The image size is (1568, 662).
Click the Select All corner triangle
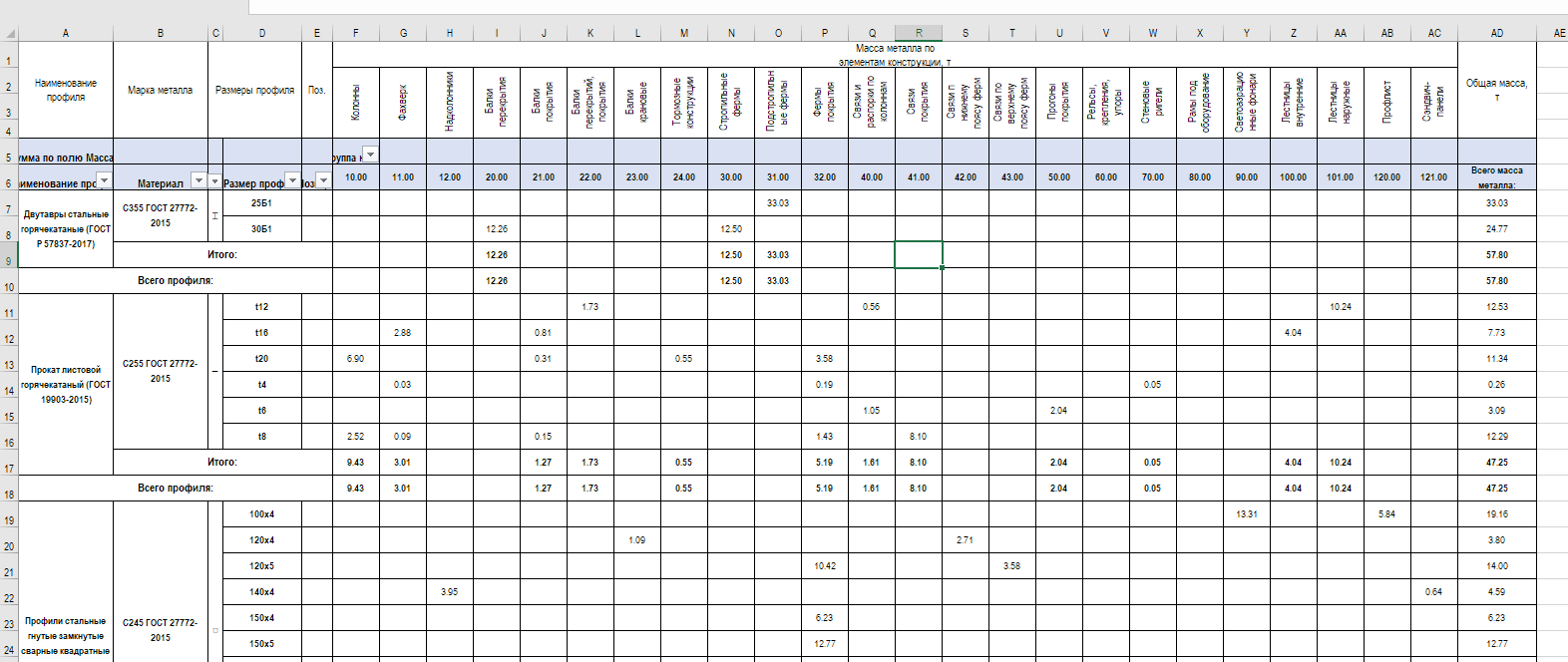pos(9,33)
